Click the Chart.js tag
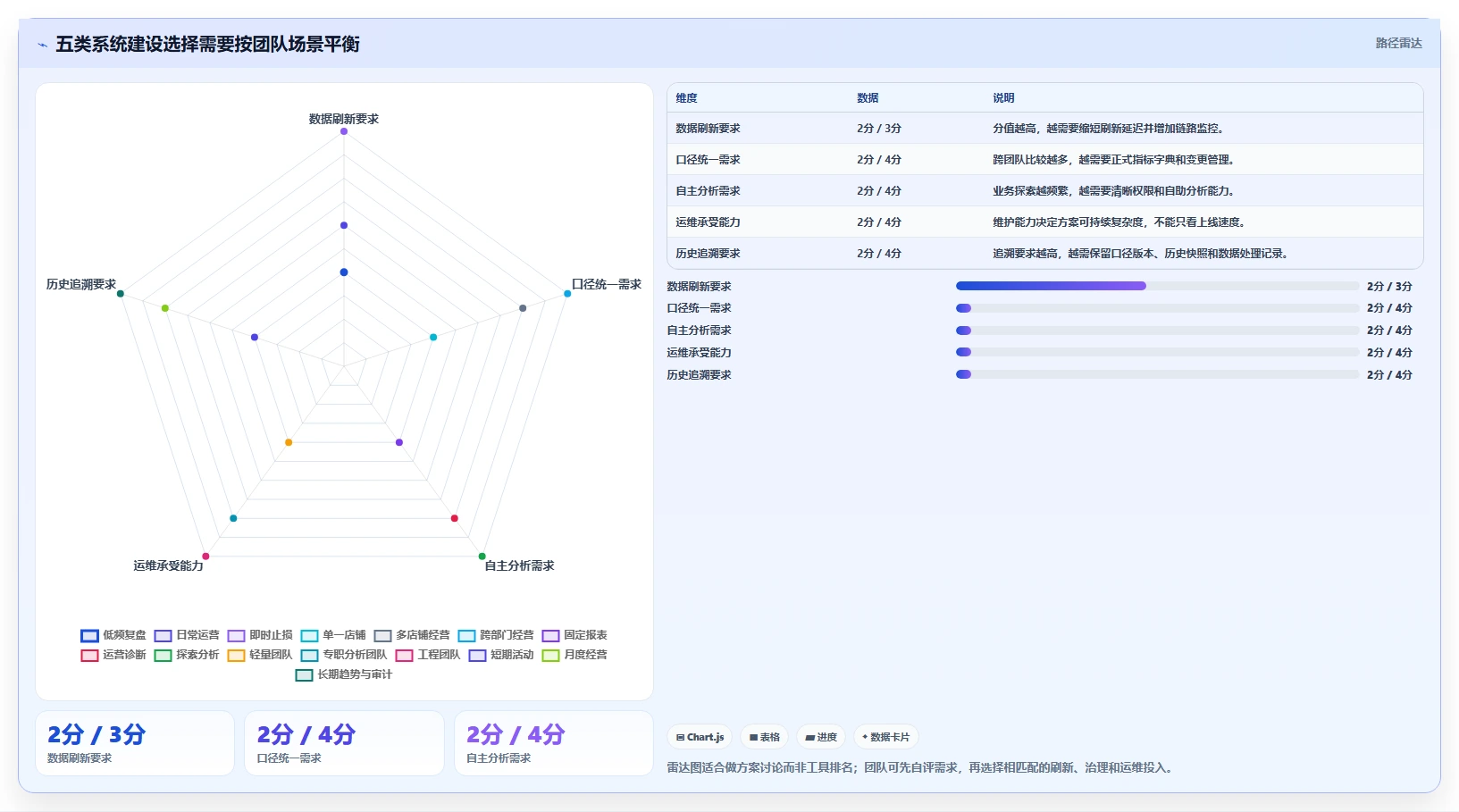The image size is (1459, 812). (700, 737)
